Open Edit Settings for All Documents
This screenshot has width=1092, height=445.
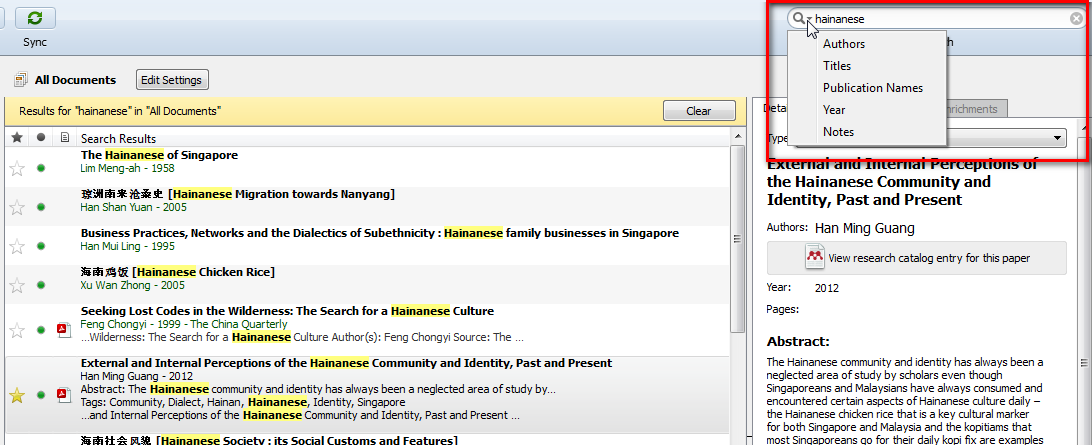click(x=171, y=79)
